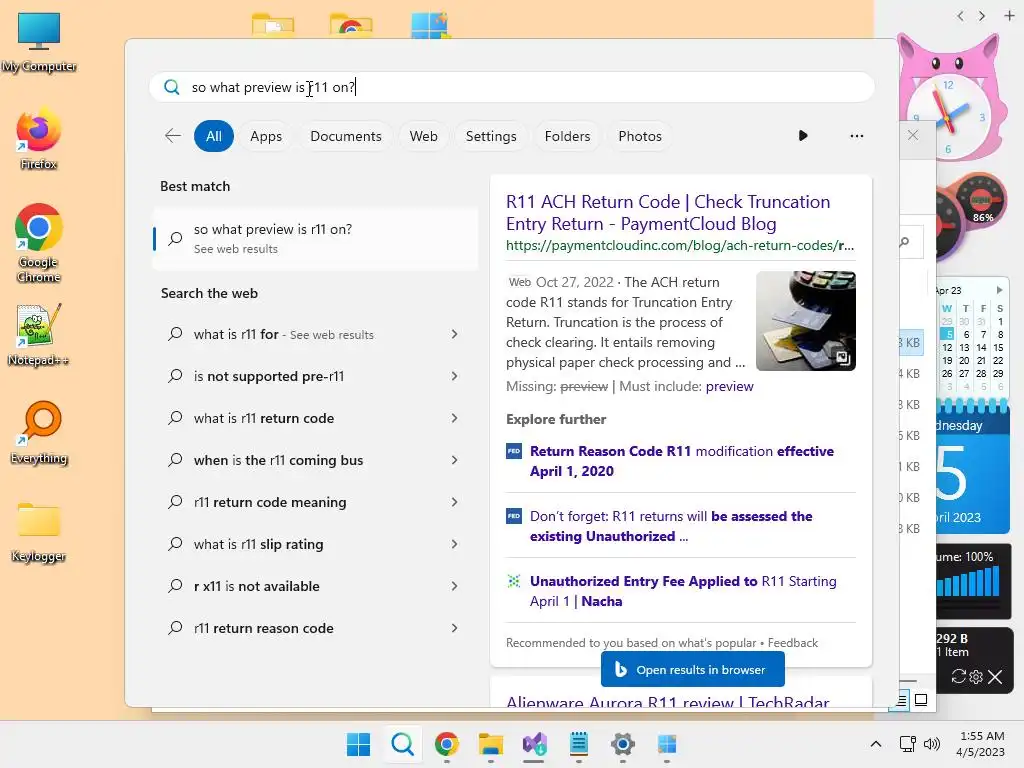
Task: Expand 'is not supported pre-r11' arrow
Action: [455, 376]
